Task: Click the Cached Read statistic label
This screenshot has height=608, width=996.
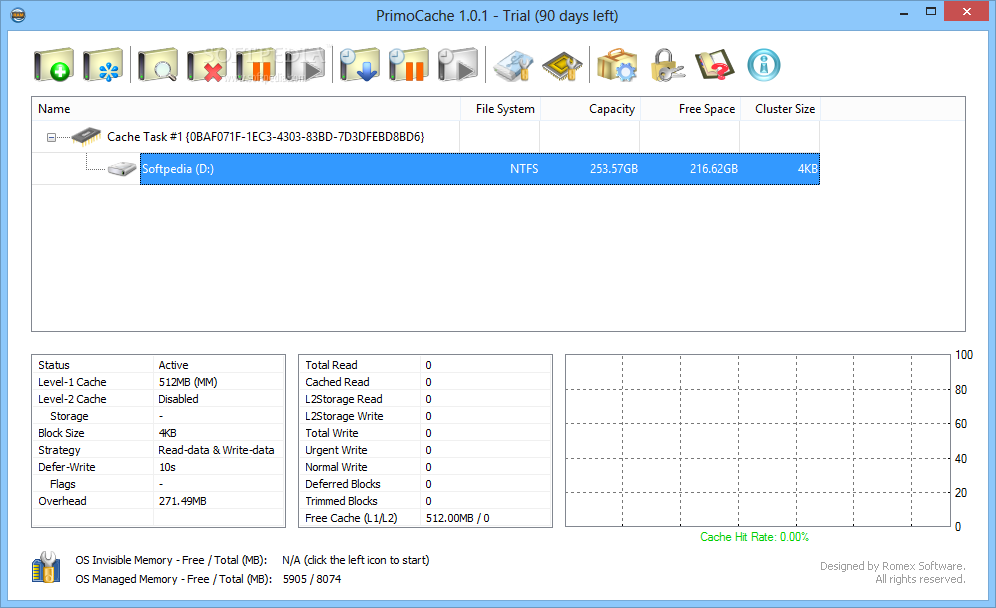Action: [337, 382]
